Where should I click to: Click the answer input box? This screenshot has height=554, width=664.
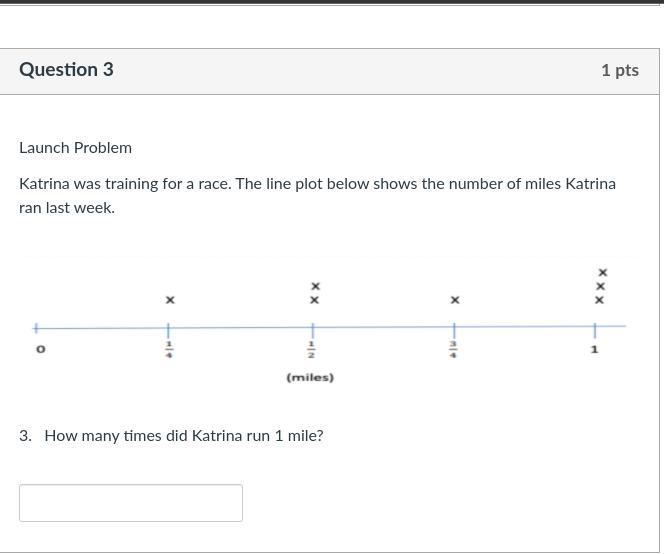click(x=130, y=503)
